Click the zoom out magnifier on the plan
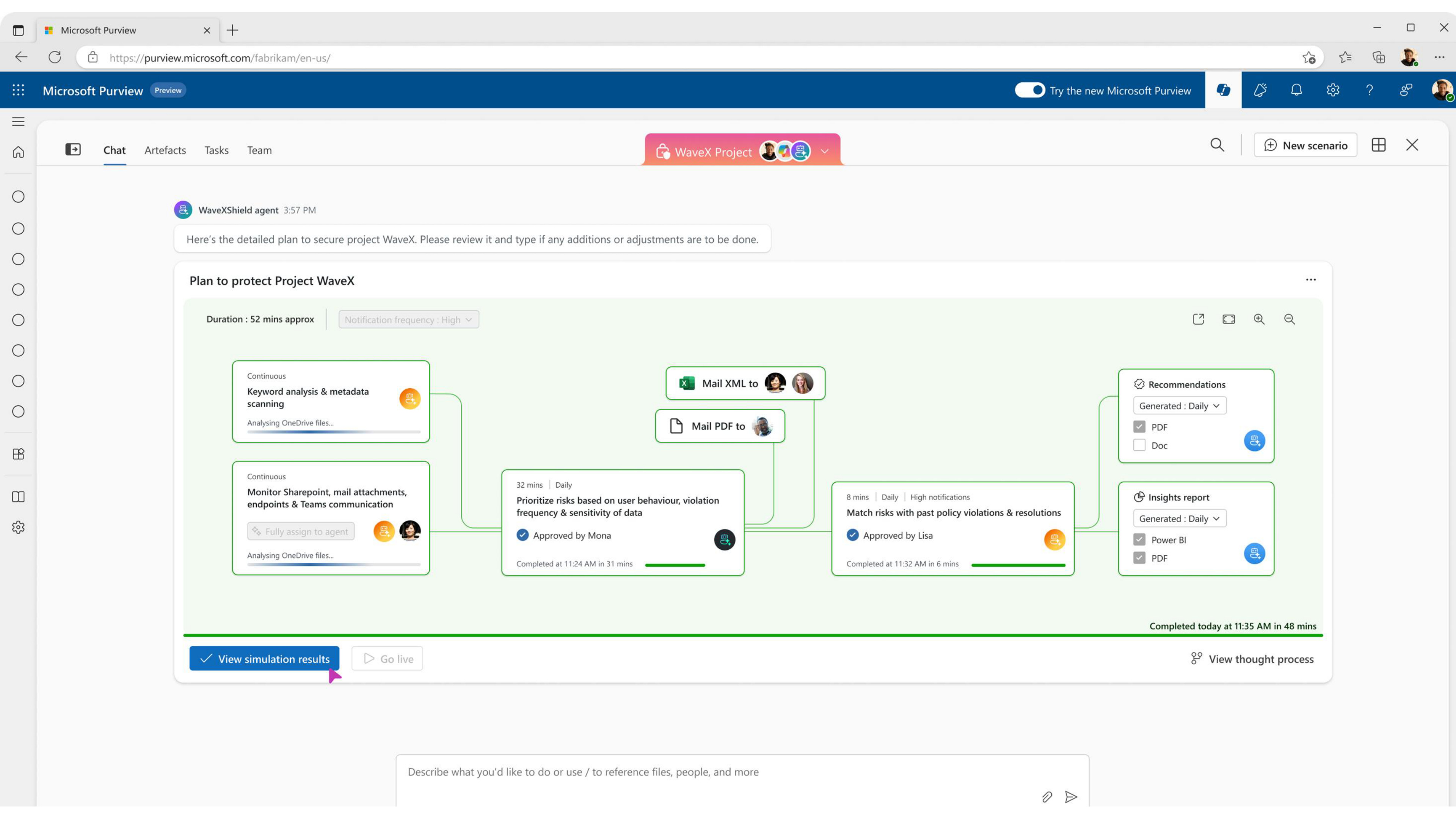 pos(1289,319)
